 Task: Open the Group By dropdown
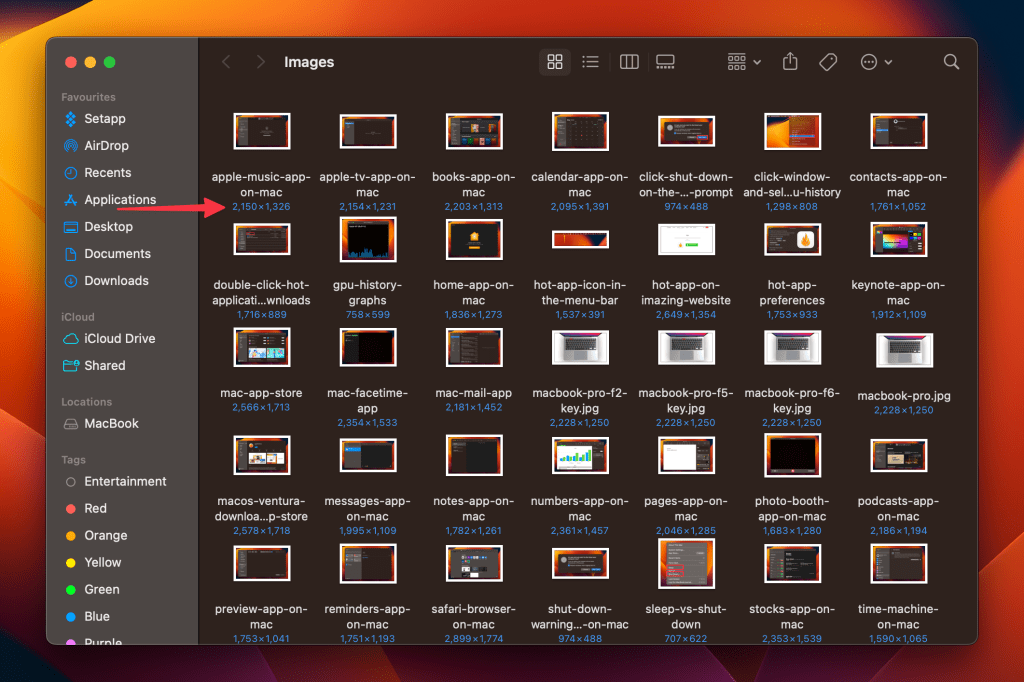click(x=744, y=62)
